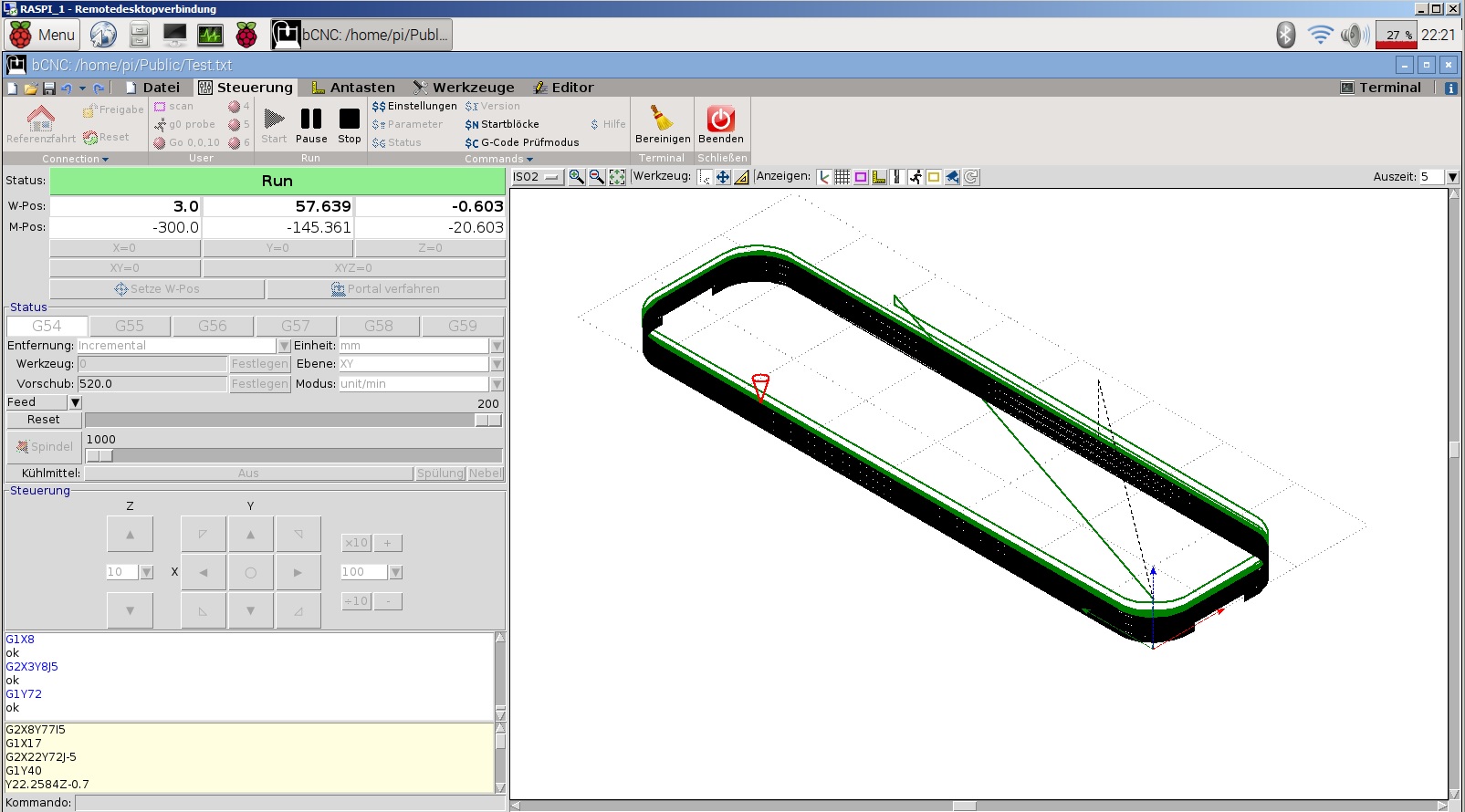1465x812 pixels.
Task: Click the floppy disk save icon
Action: click(49, 88)
